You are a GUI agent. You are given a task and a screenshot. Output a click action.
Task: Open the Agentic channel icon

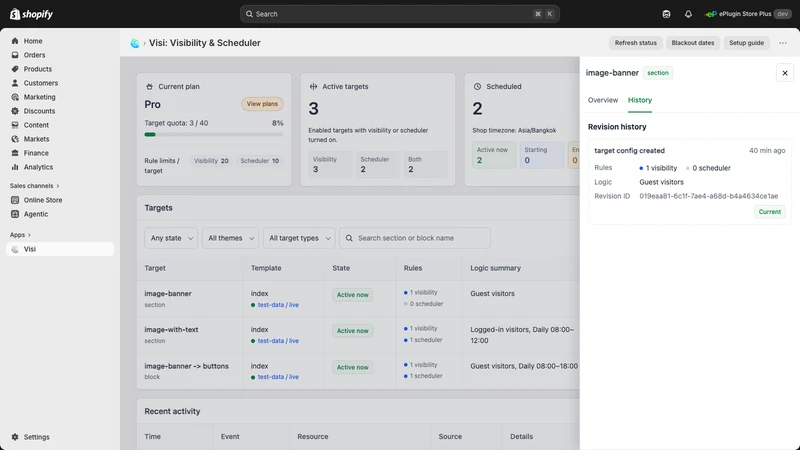pos(15,214)
